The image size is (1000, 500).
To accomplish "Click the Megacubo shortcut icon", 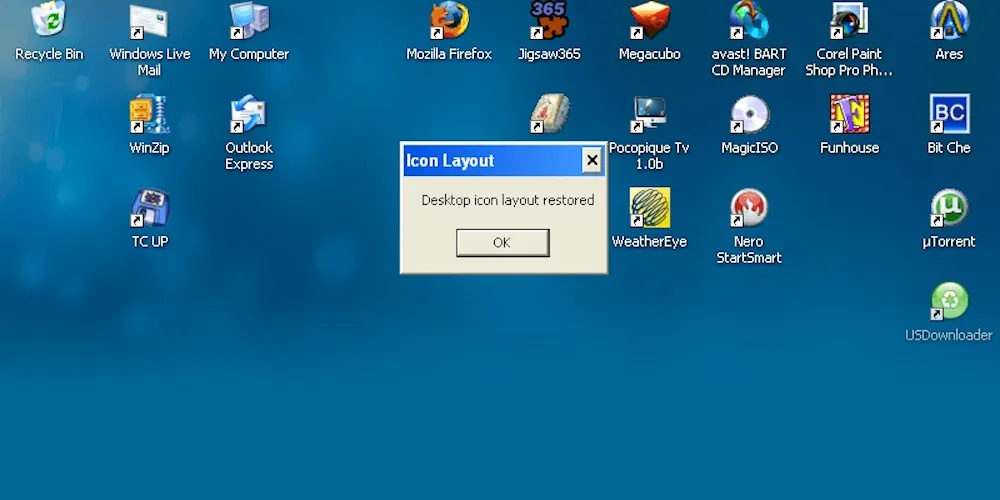I will pos(649,22).
